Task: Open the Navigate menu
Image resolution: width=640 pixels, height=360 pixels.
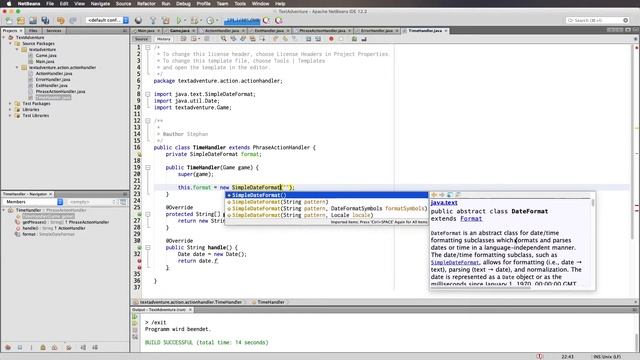Action: click(100, 4)
